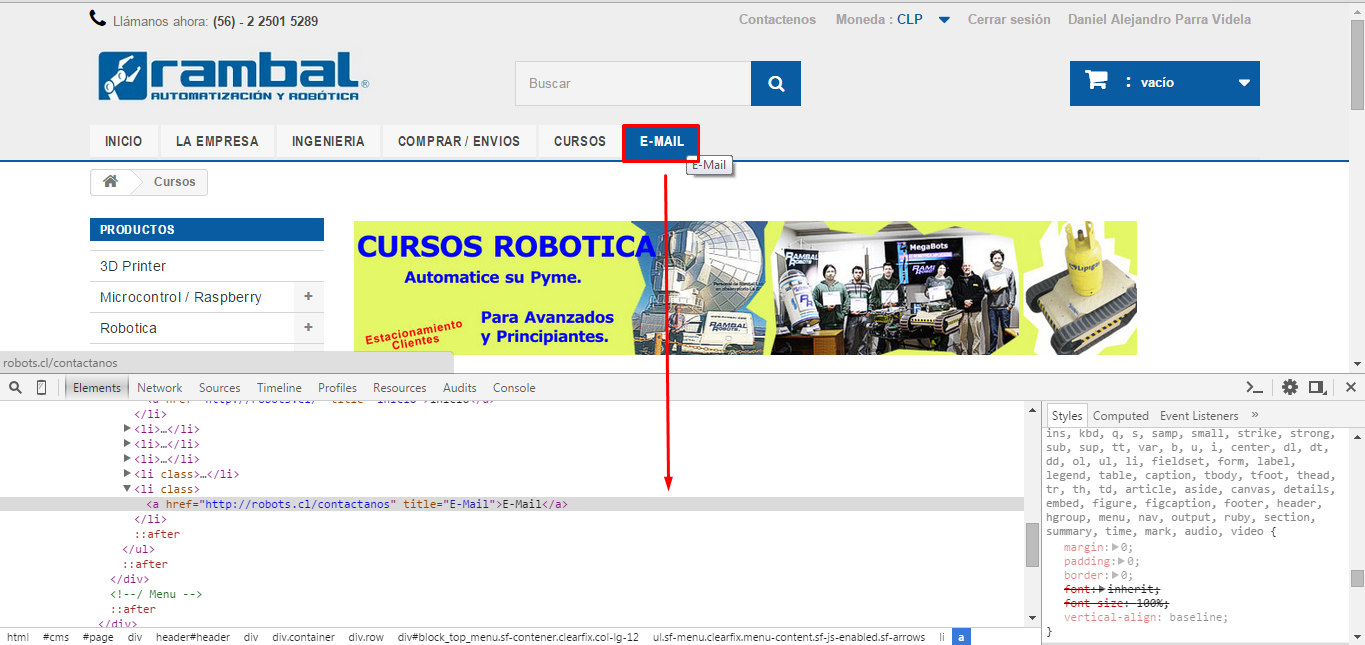Click the div.row breadcrumb

coord(366,637)
